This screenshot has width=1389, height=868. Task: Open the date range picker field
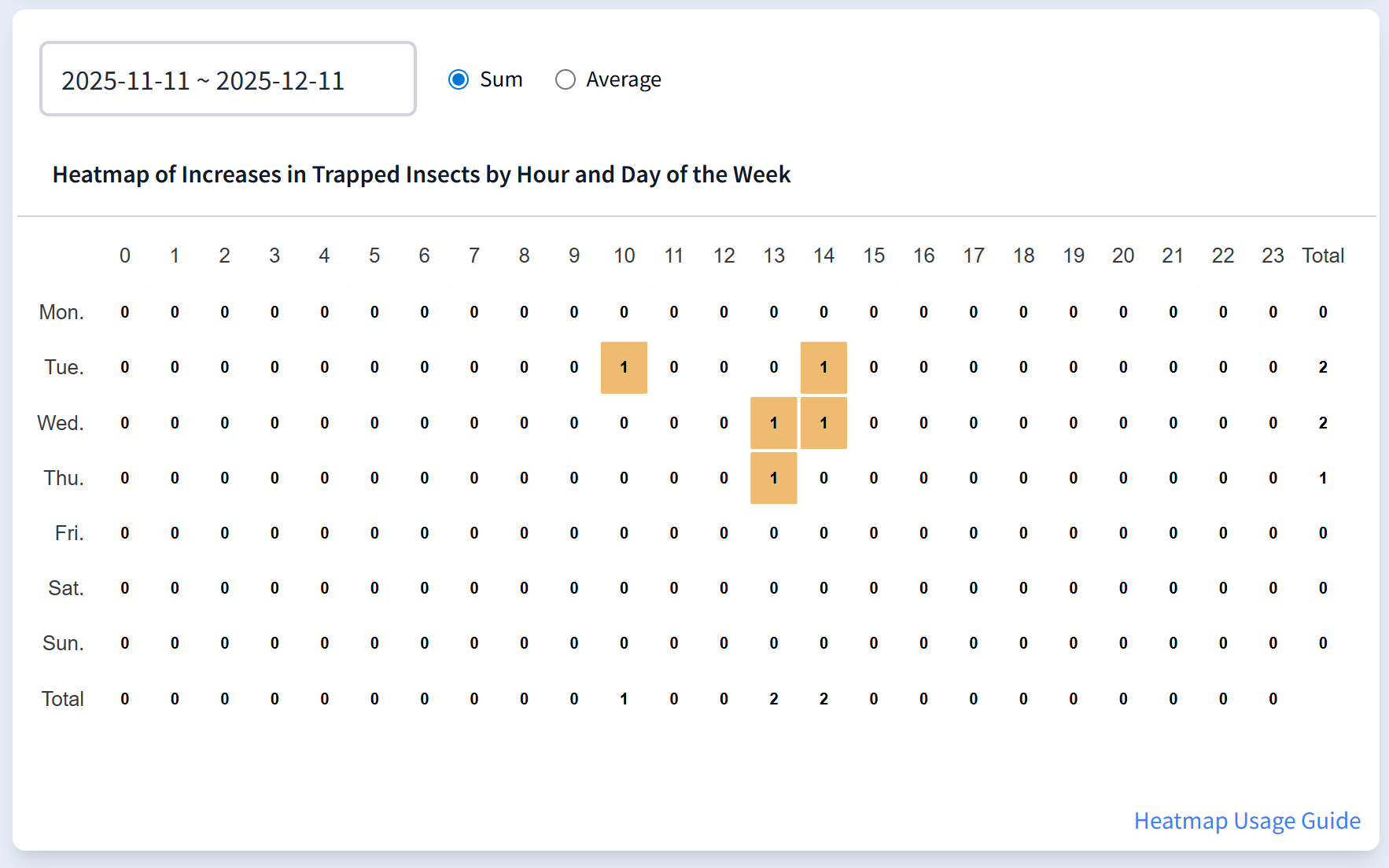(227, 79)
